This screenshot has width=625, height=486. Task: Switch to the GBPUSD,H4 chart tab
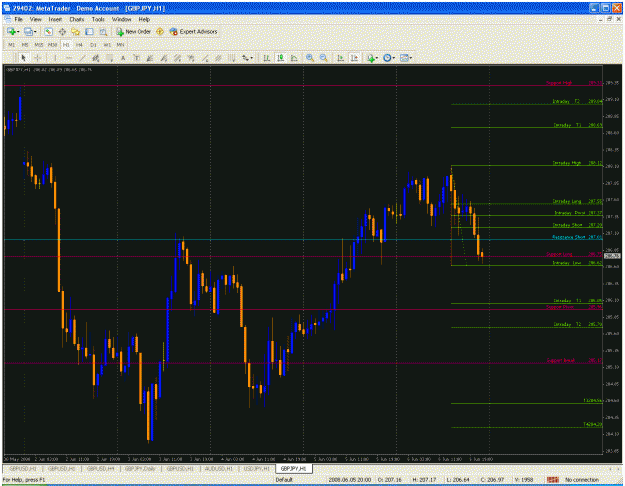point(100,469)
